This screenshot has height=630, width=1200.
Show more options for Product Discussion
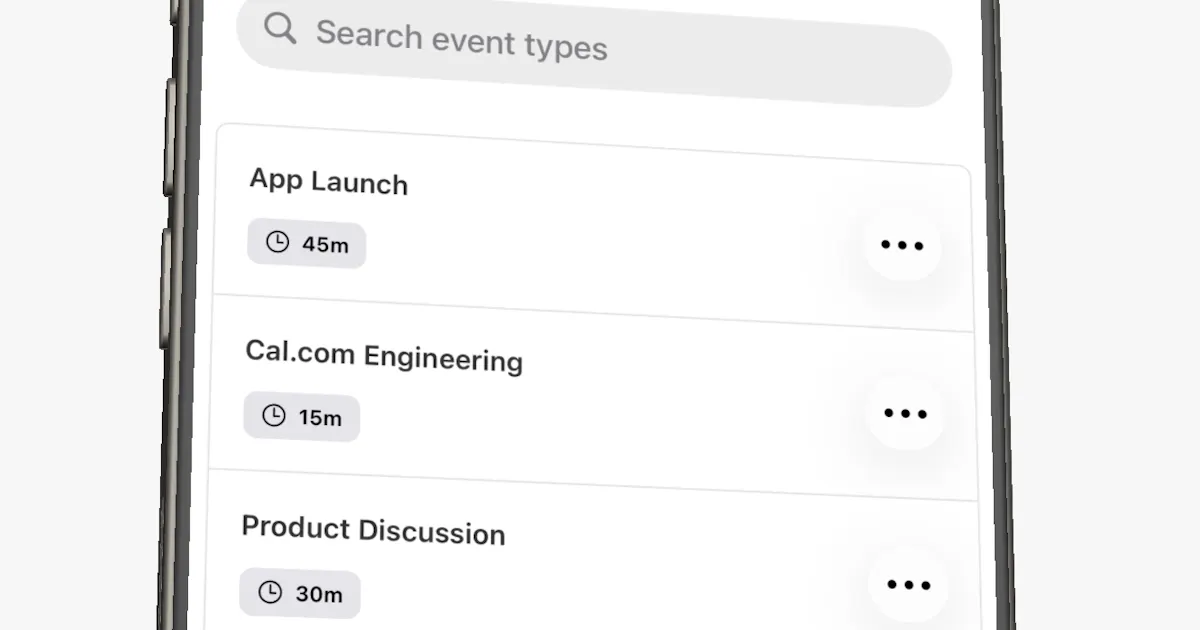909,585
